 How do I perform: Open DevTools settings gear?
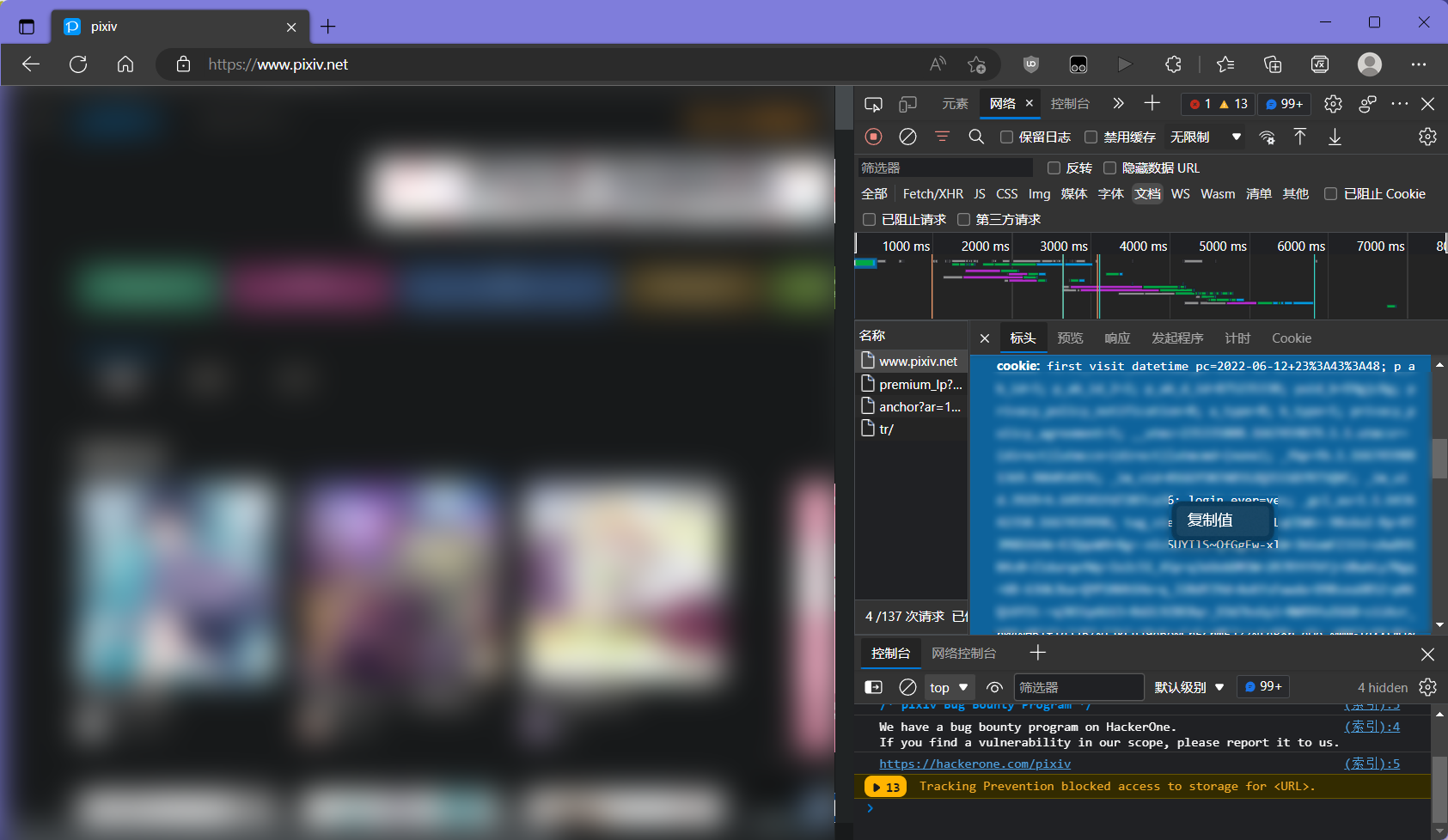point(1333,104)
